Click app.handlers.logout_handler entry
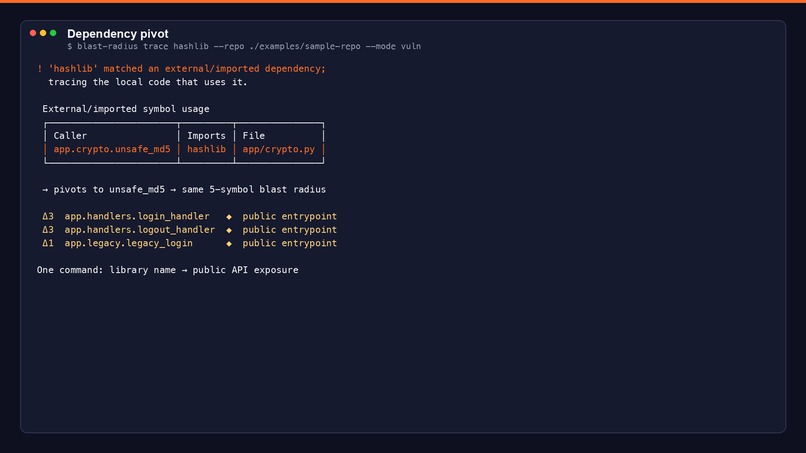The image size is (806, 453). 140,230
